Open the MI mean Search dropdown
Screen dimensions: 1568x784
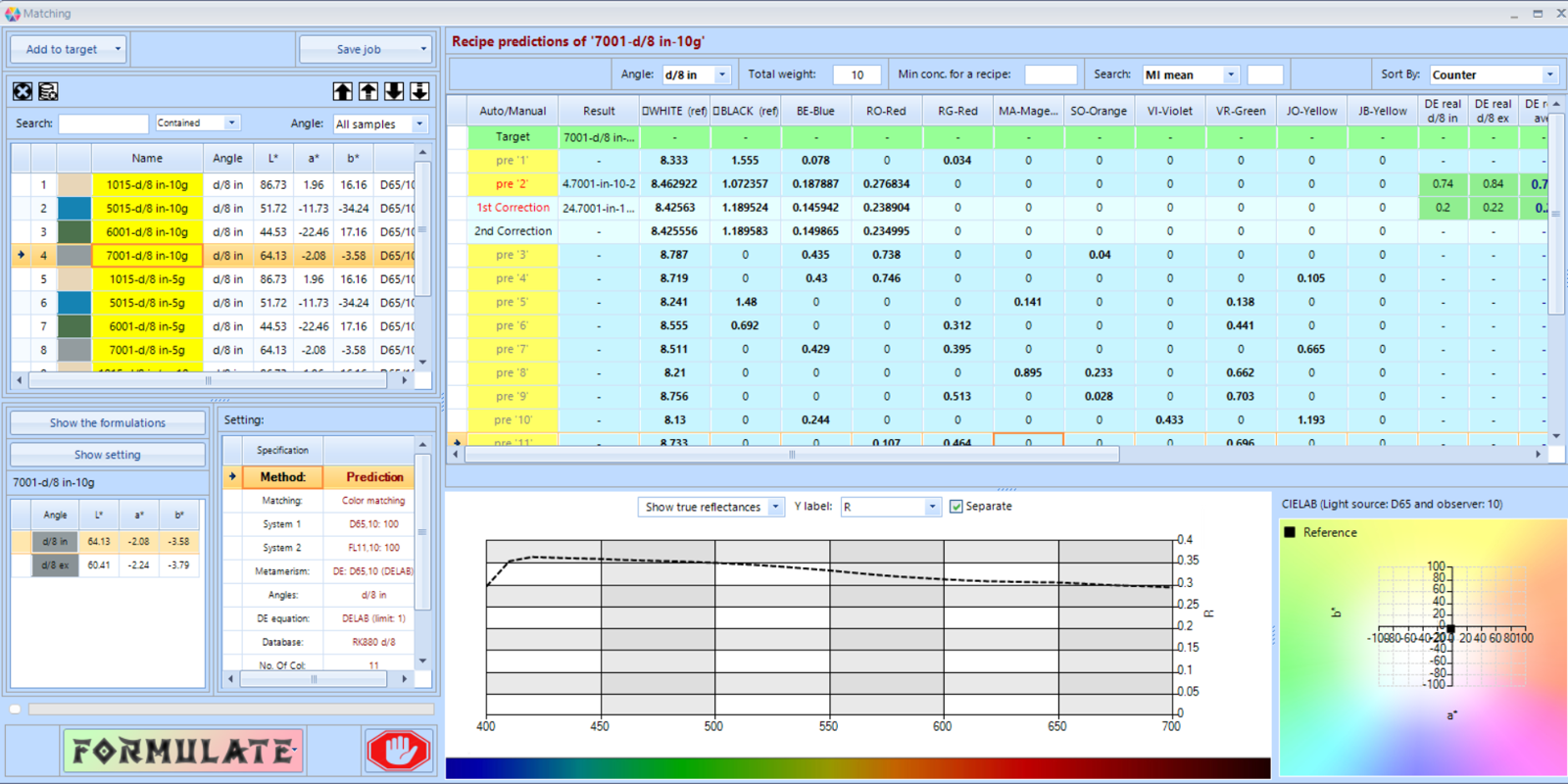point(1231,74)
